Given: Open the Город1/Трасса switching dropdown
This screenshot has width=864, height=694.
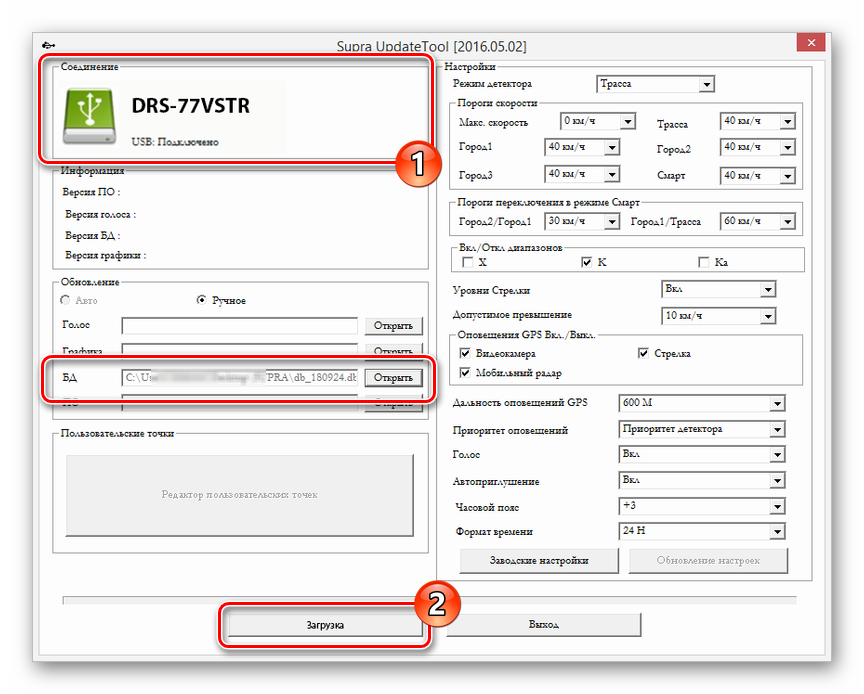Looking at the screenshot, I should (x=758, y=222).
